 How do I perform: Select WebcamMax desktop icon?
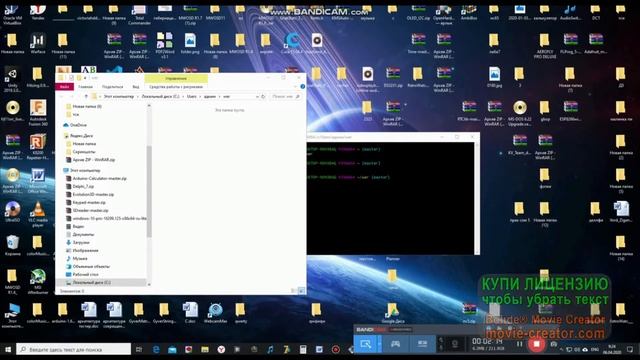(215, 313)
